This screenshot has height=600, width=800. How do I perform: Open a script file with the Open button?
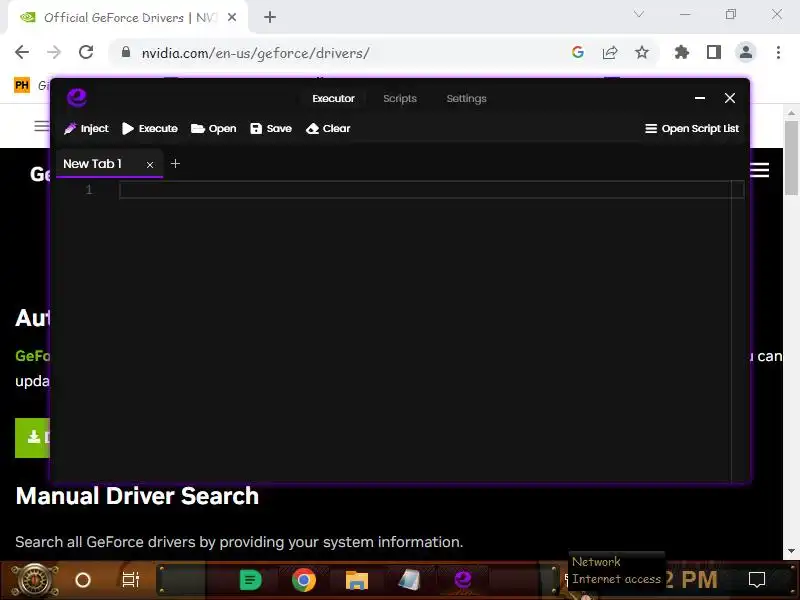point(214,129)
